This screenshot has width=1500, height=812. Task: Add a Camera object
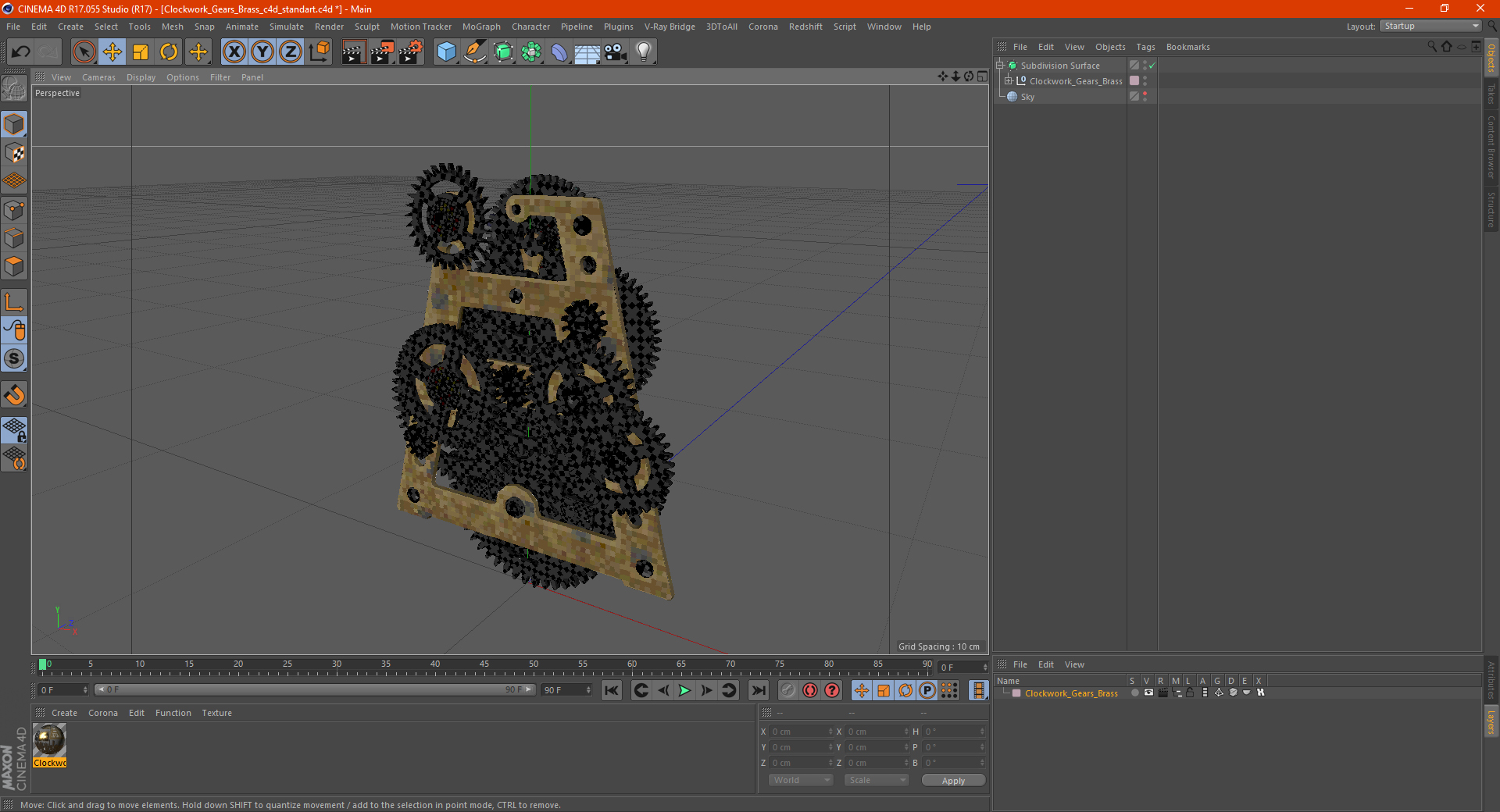coord(616,52)
